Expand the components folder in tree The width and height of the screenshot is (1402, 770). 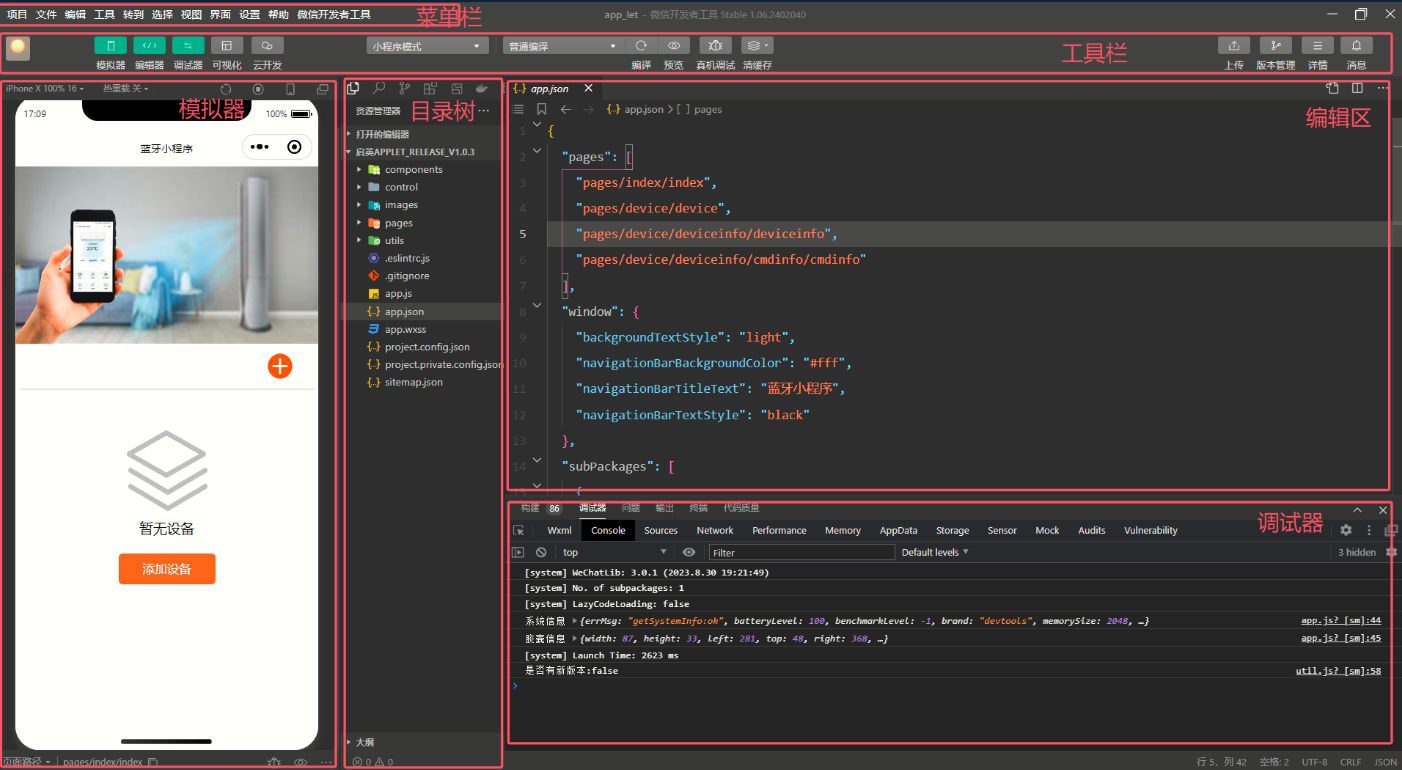[x=413, y=170]
